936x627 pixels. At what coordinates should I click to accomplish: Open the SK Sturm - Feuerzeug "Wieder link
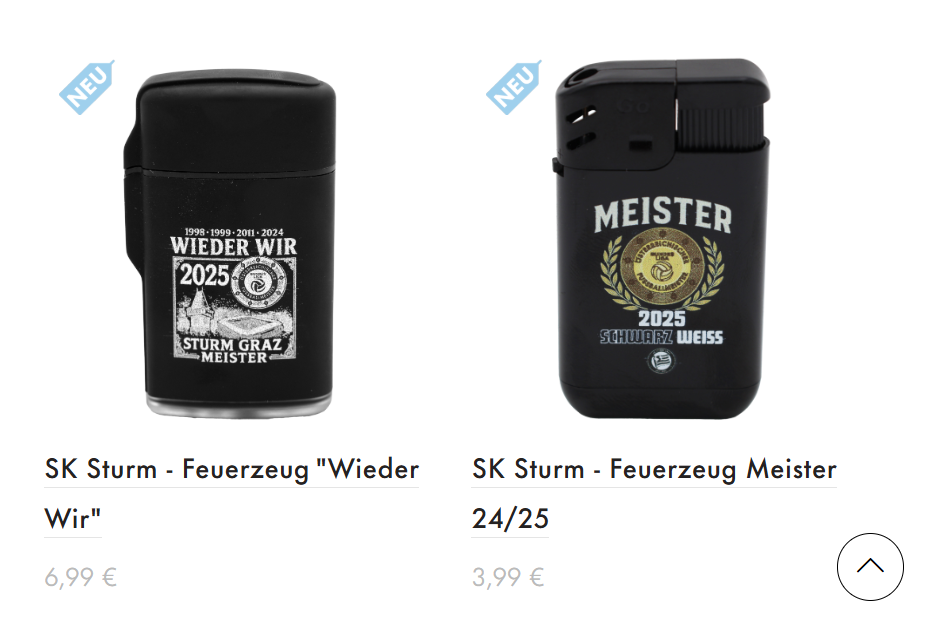coord(232,469)
